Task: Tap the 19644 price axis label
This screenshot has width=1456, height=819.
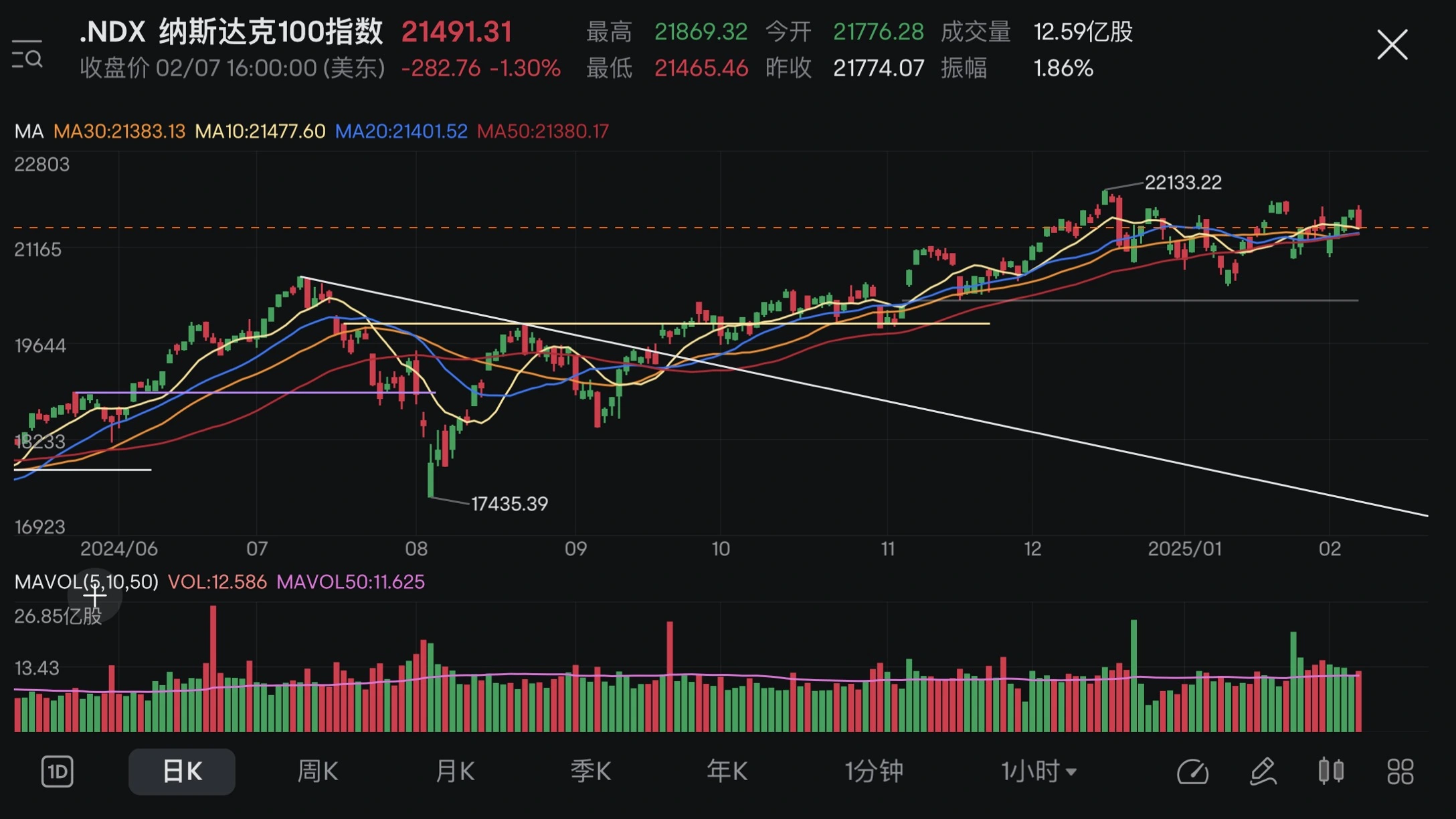Action: [40, 345]
